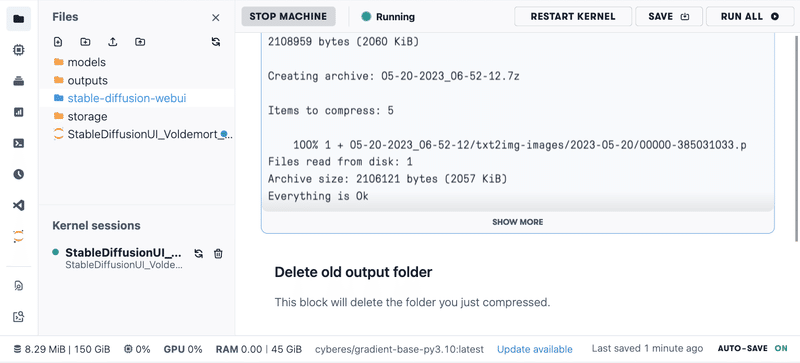Open the Update available link
The image size is (800, 363).
tap(535, 349)
